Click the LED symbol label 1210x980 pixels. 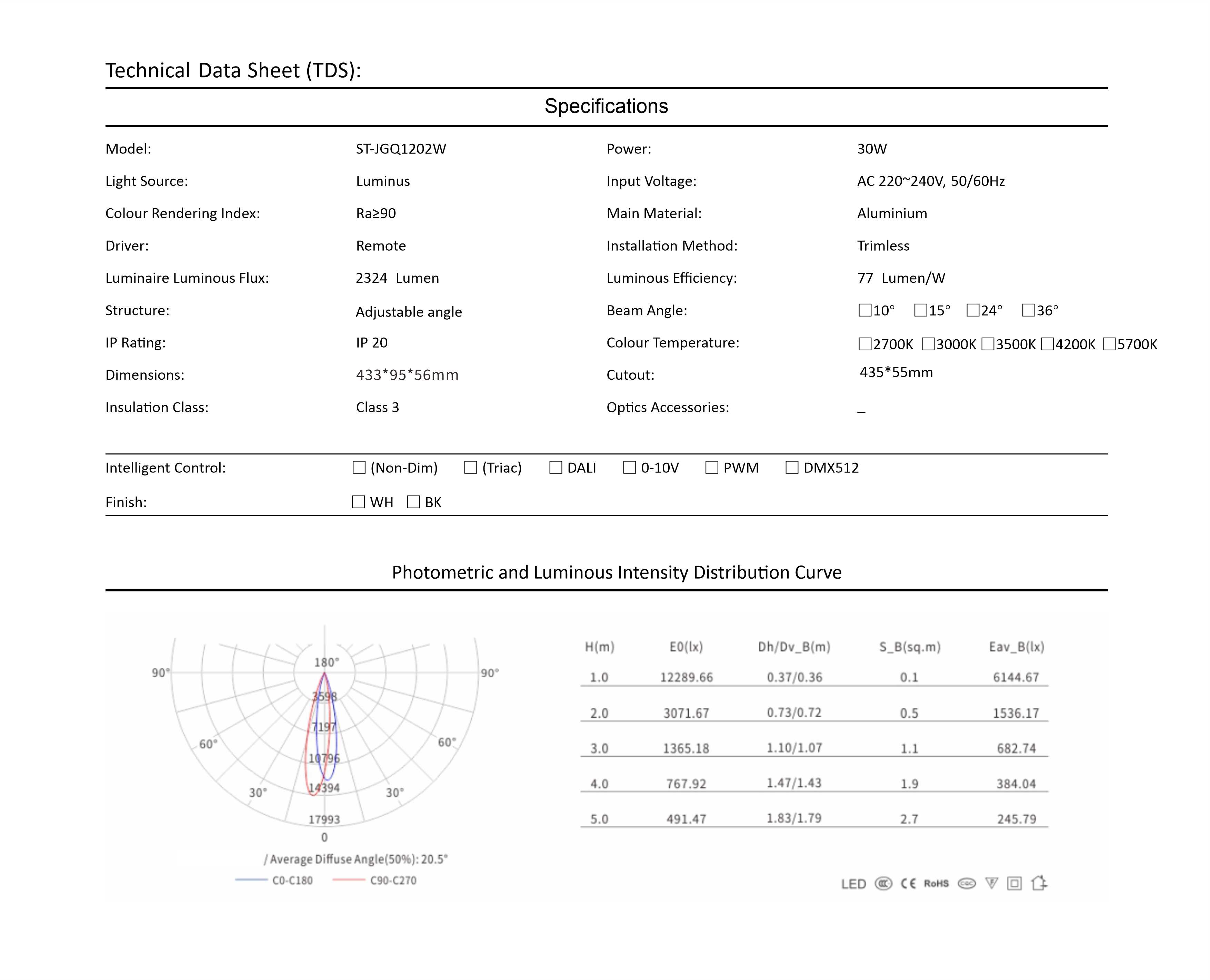[x=853, y=884]
